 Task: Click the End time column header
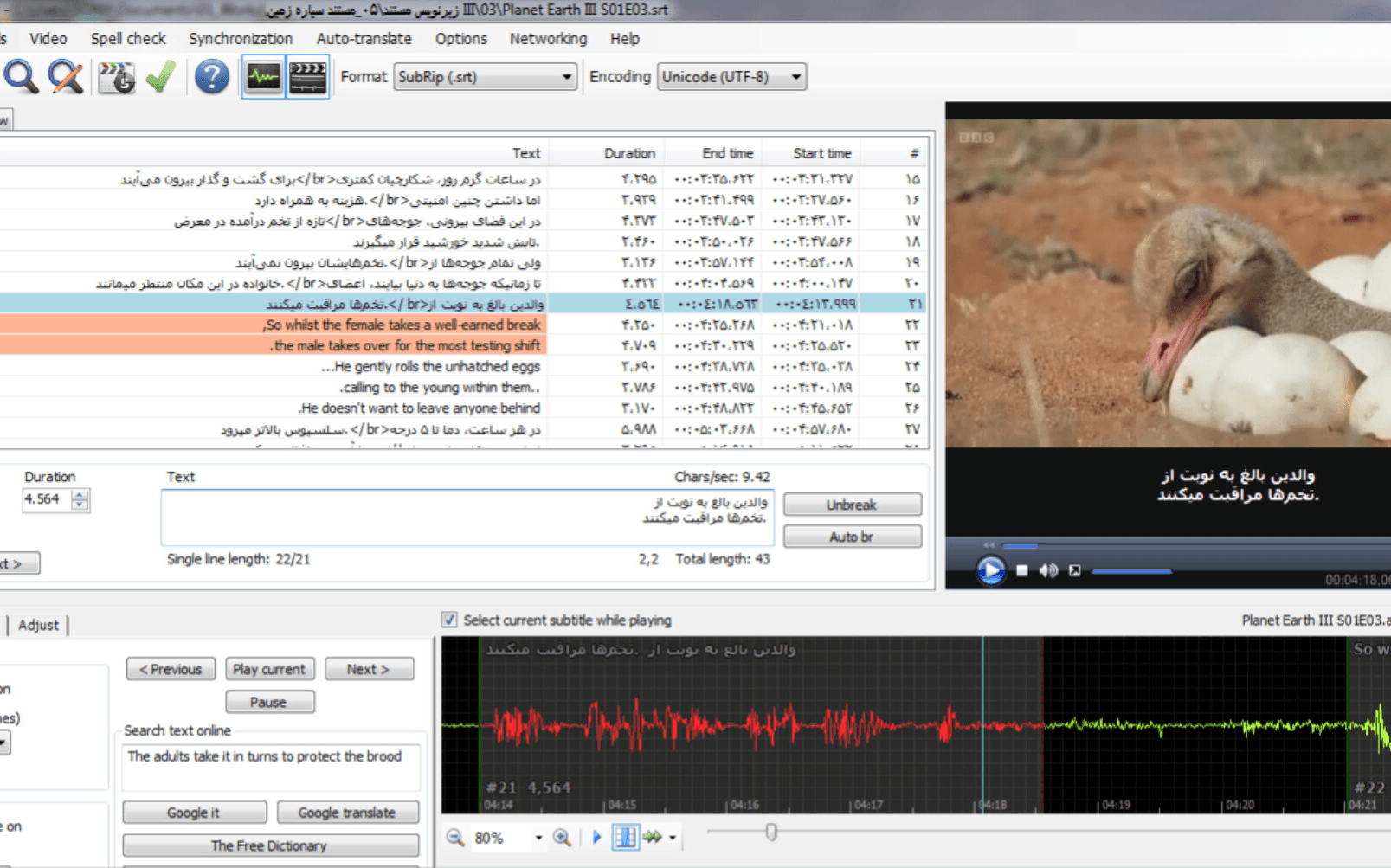[x=727, y=153]
